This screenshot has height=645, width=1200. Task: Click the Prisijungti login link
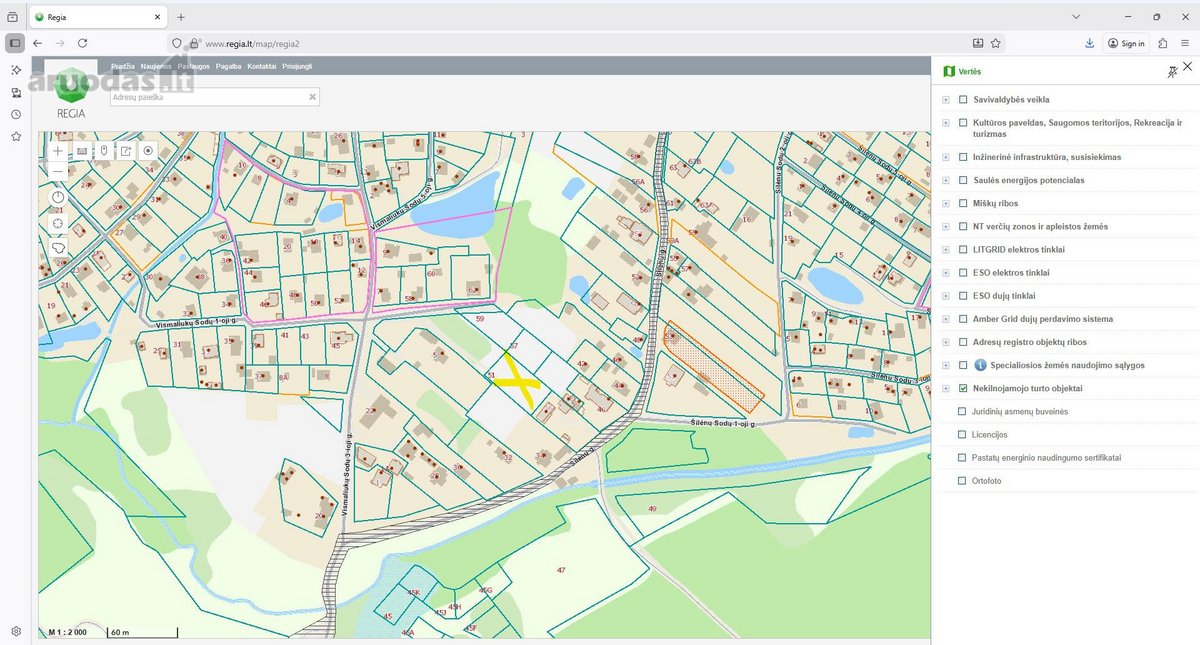pyautogui.click(x=298, y=66)
